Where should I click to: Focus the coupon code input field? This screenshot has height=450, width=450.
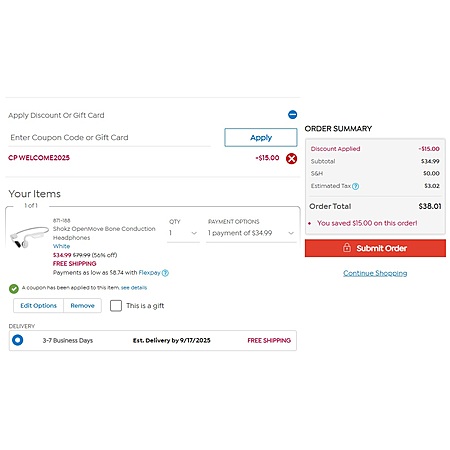pyautogui.click(x=109, y=137)
